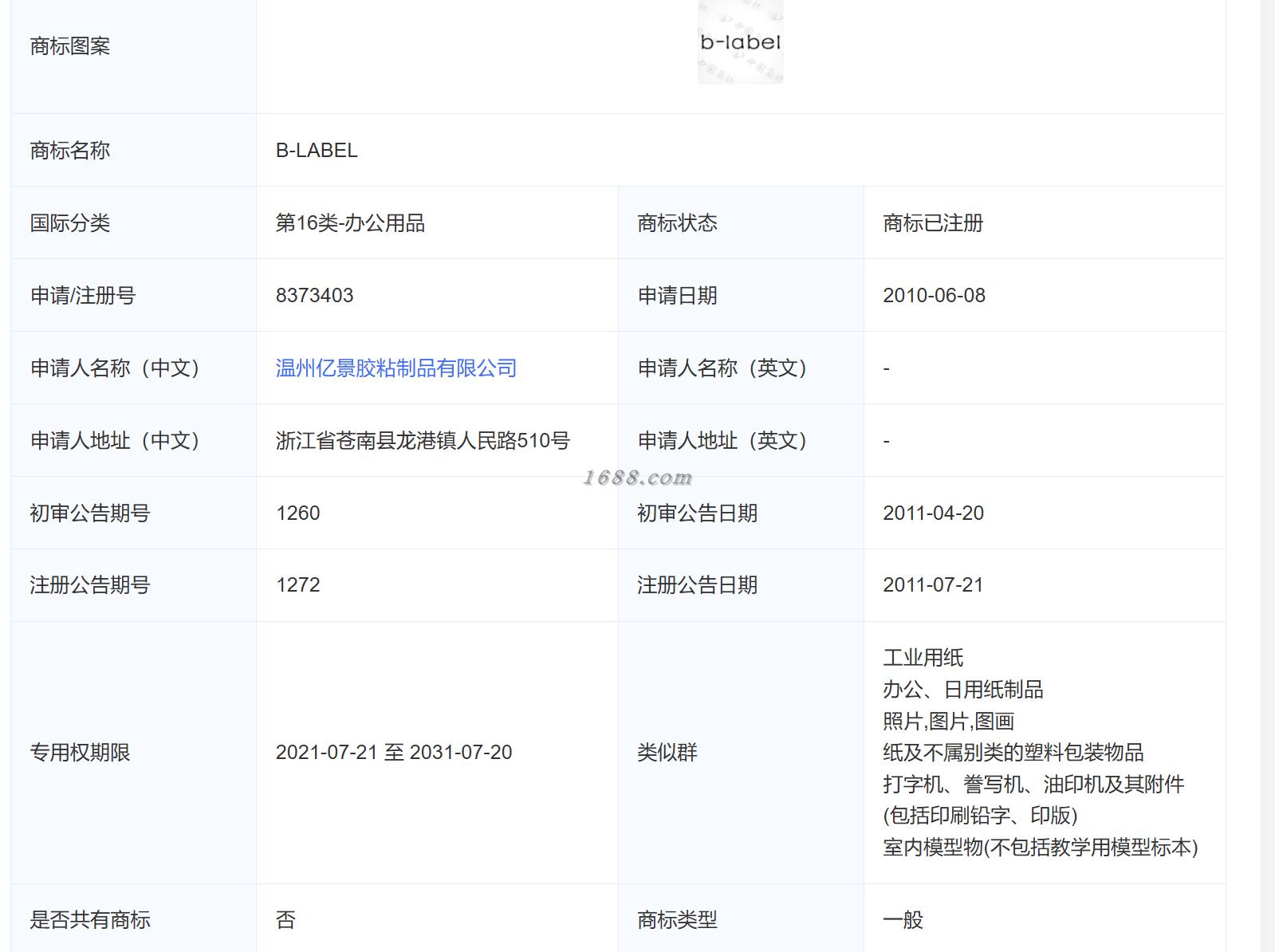
Task: Select preliminary announcement issue 1260
Action: (x=297, y=513)
